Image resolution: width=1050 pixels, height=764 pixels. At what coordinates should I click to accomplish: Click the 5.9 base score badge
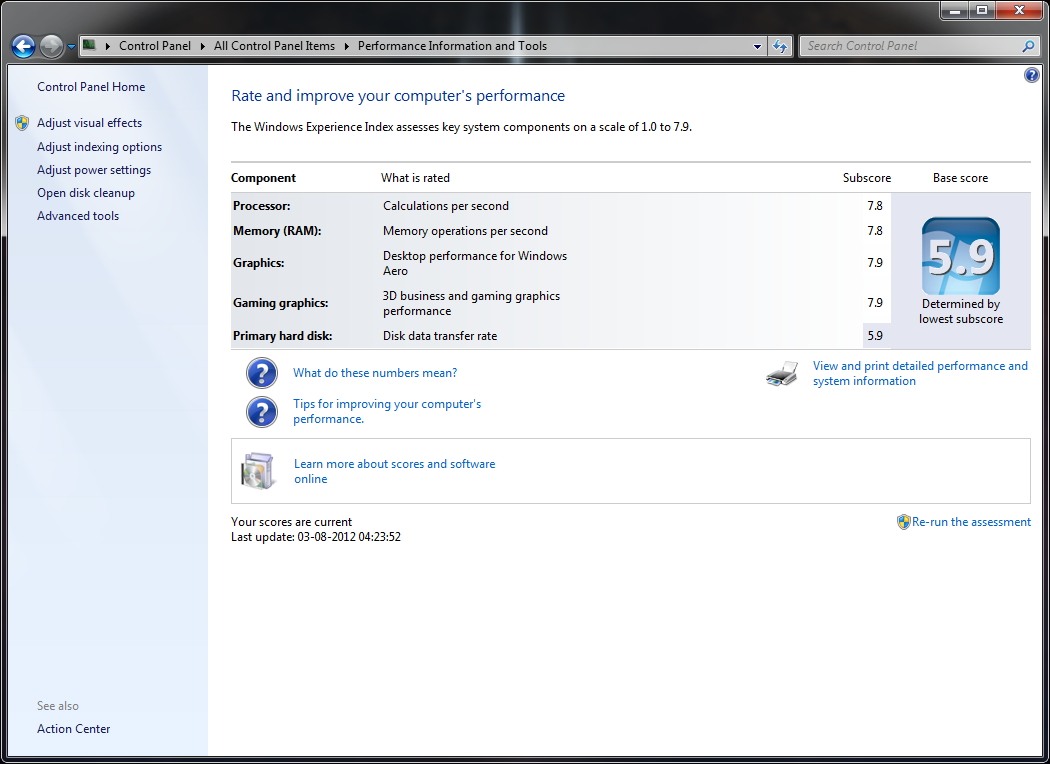coord(960,256)
